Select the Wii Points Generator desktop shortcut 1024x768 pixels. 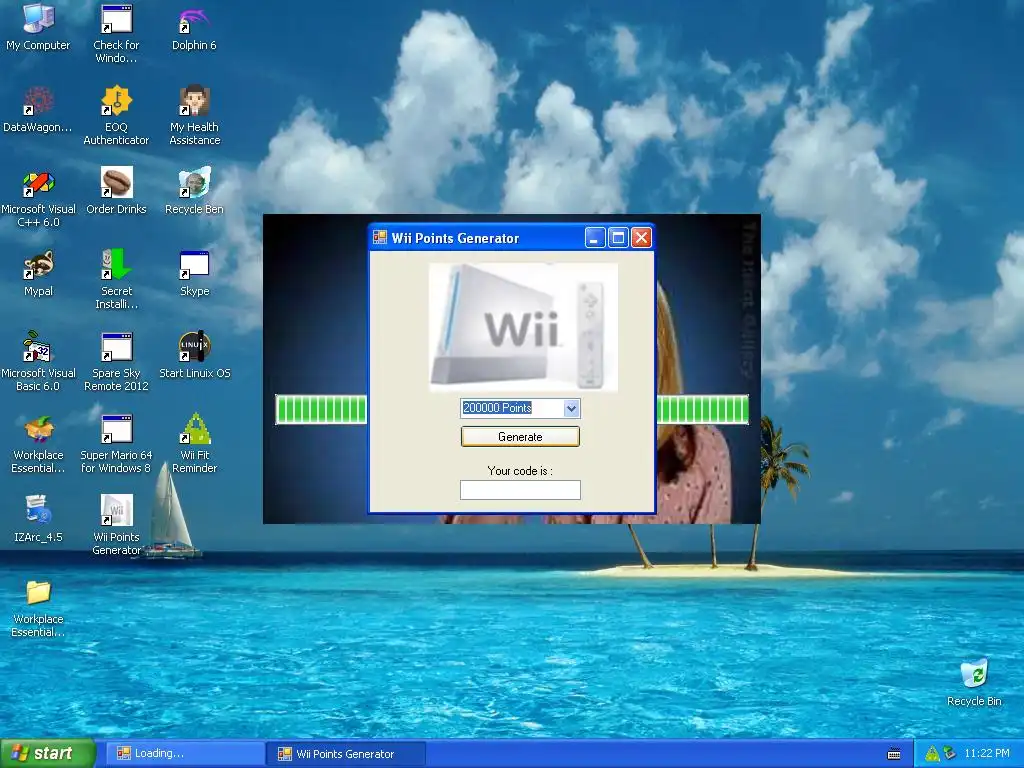coord(116,526)
